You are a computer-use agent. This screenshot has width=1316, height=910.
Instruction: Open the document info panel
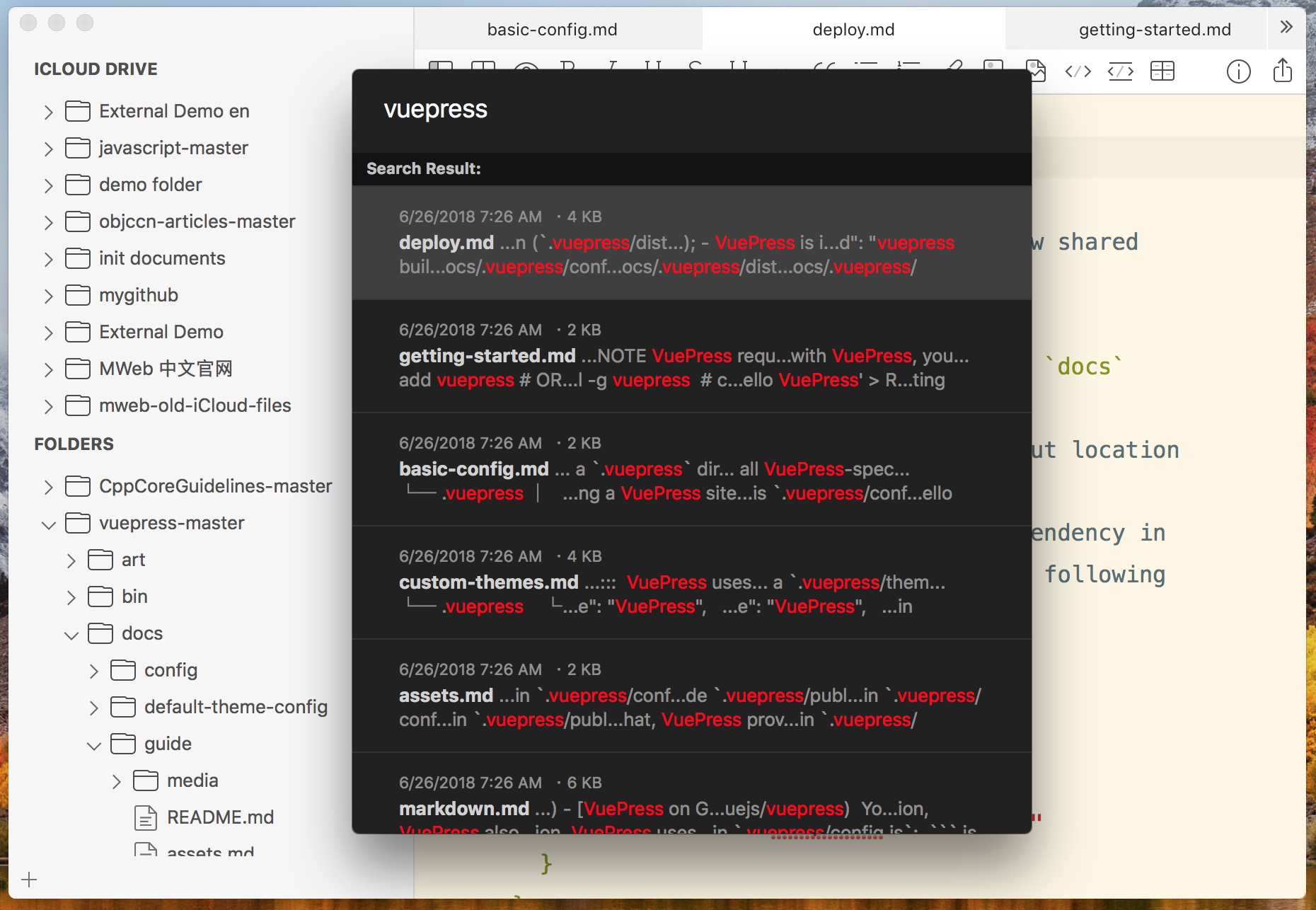tap(1238, 71)
